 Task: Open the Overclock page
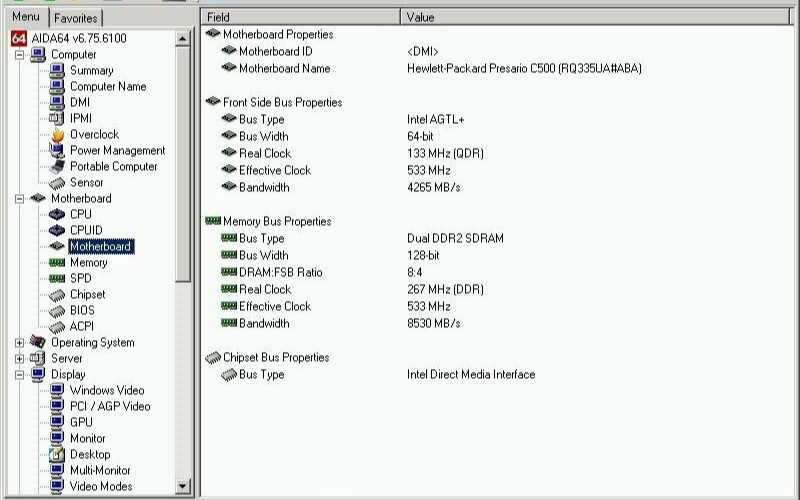click(x=94, y=134)
